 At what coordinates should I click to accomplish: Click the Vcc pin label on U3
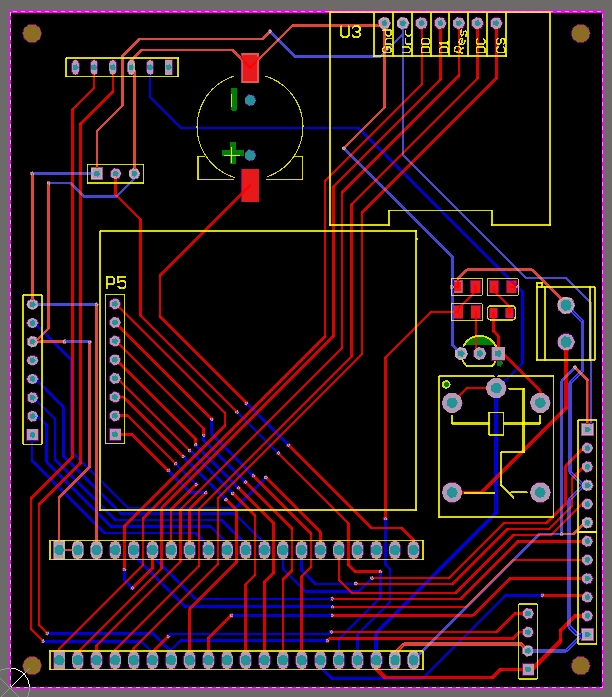pos(406,42)
